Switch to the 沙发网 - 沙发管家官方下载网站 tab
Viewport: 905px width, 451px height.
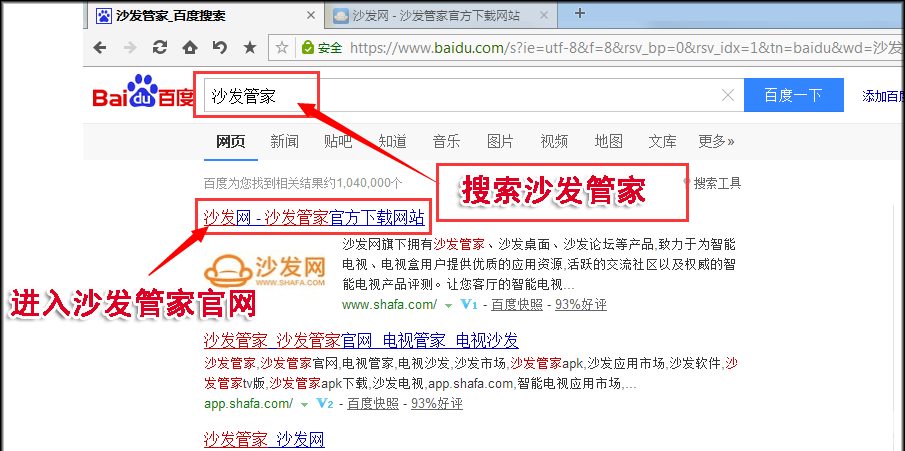pyautogui.click(x=439, y=16)
